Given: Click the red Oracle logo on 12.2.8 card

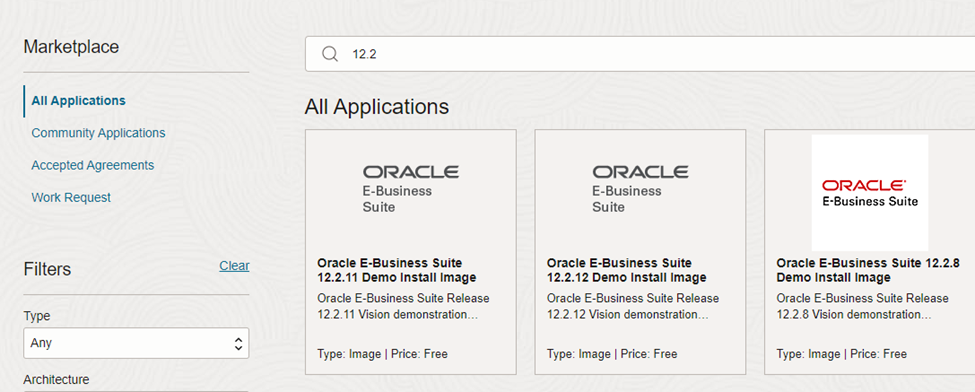Looking at the screenshot, I should click(x=869, y=193).
